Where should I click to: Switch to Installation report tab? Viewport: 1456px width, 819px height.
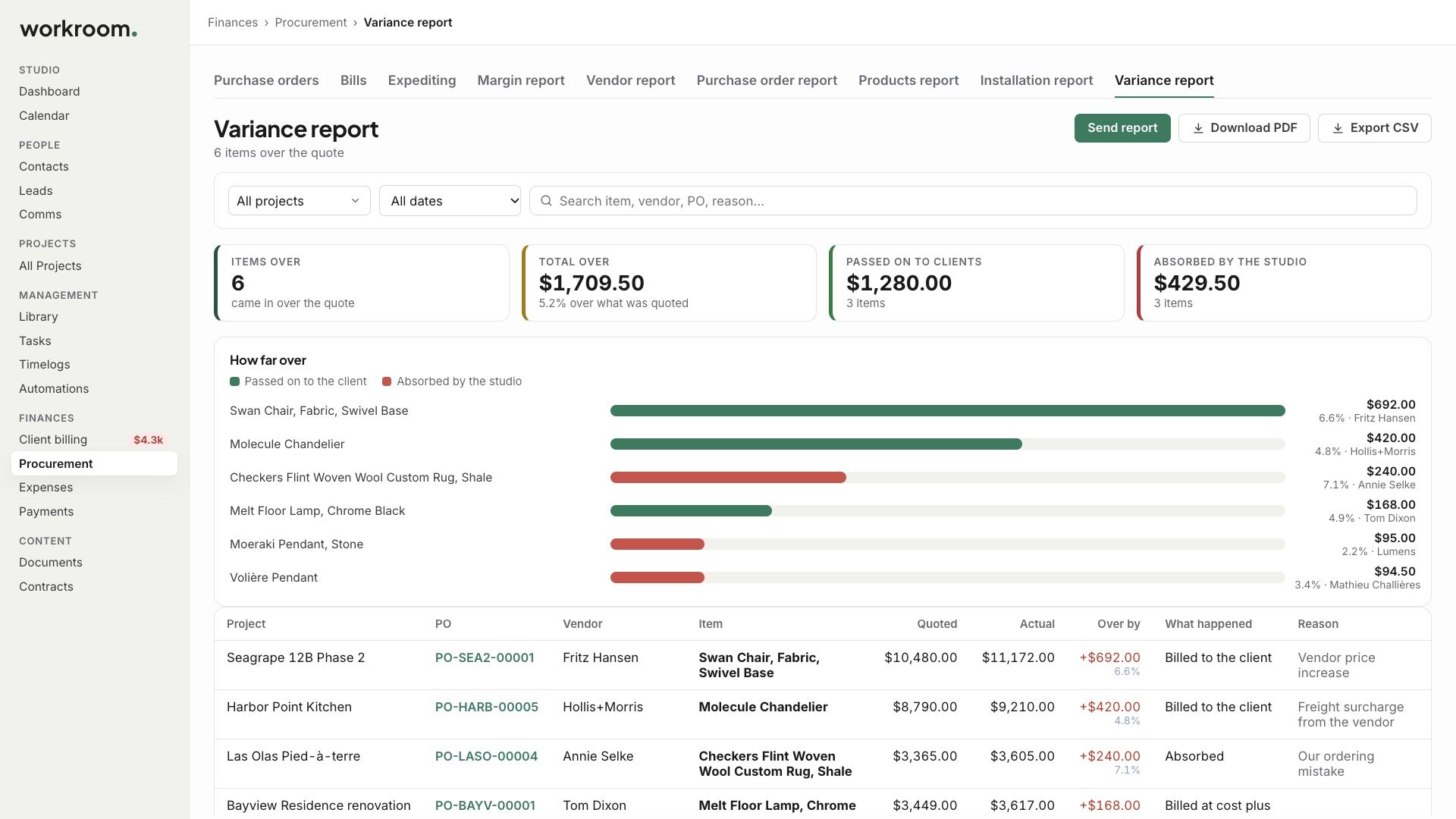coord(1036,80)
